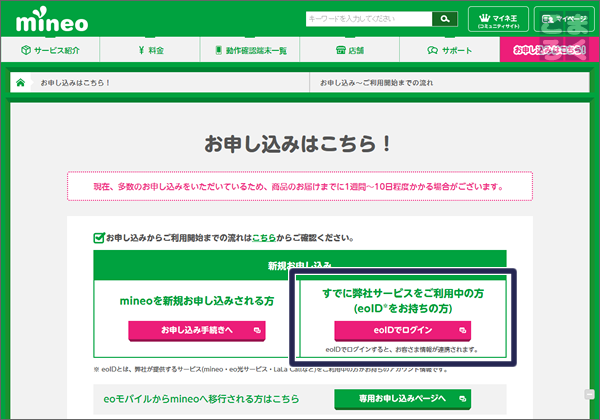
Task: Click the crown icon on マイネ王 button
Action: tap(484, 17)
